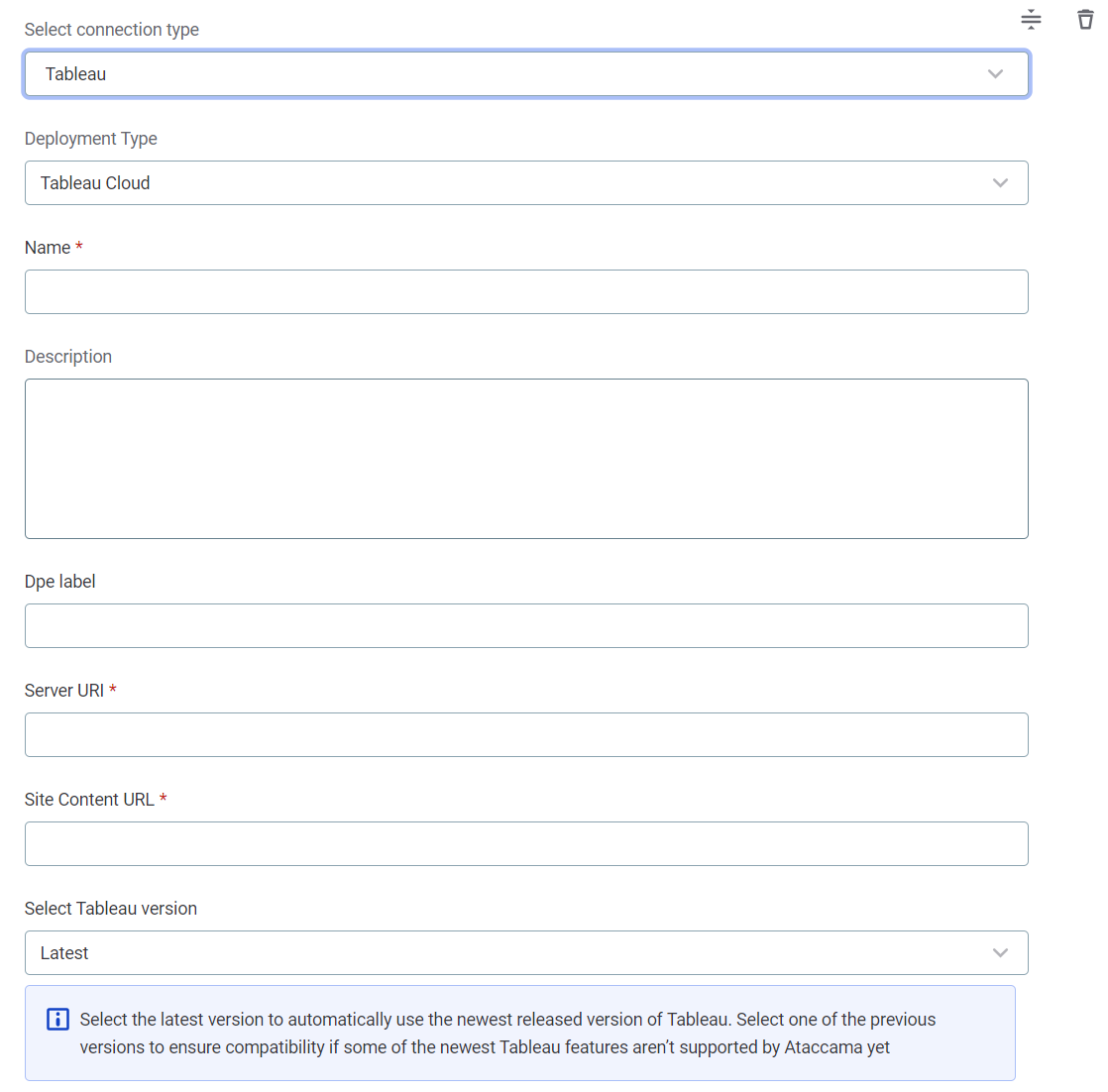Click the collapse section icon

tap(1031, 19)
